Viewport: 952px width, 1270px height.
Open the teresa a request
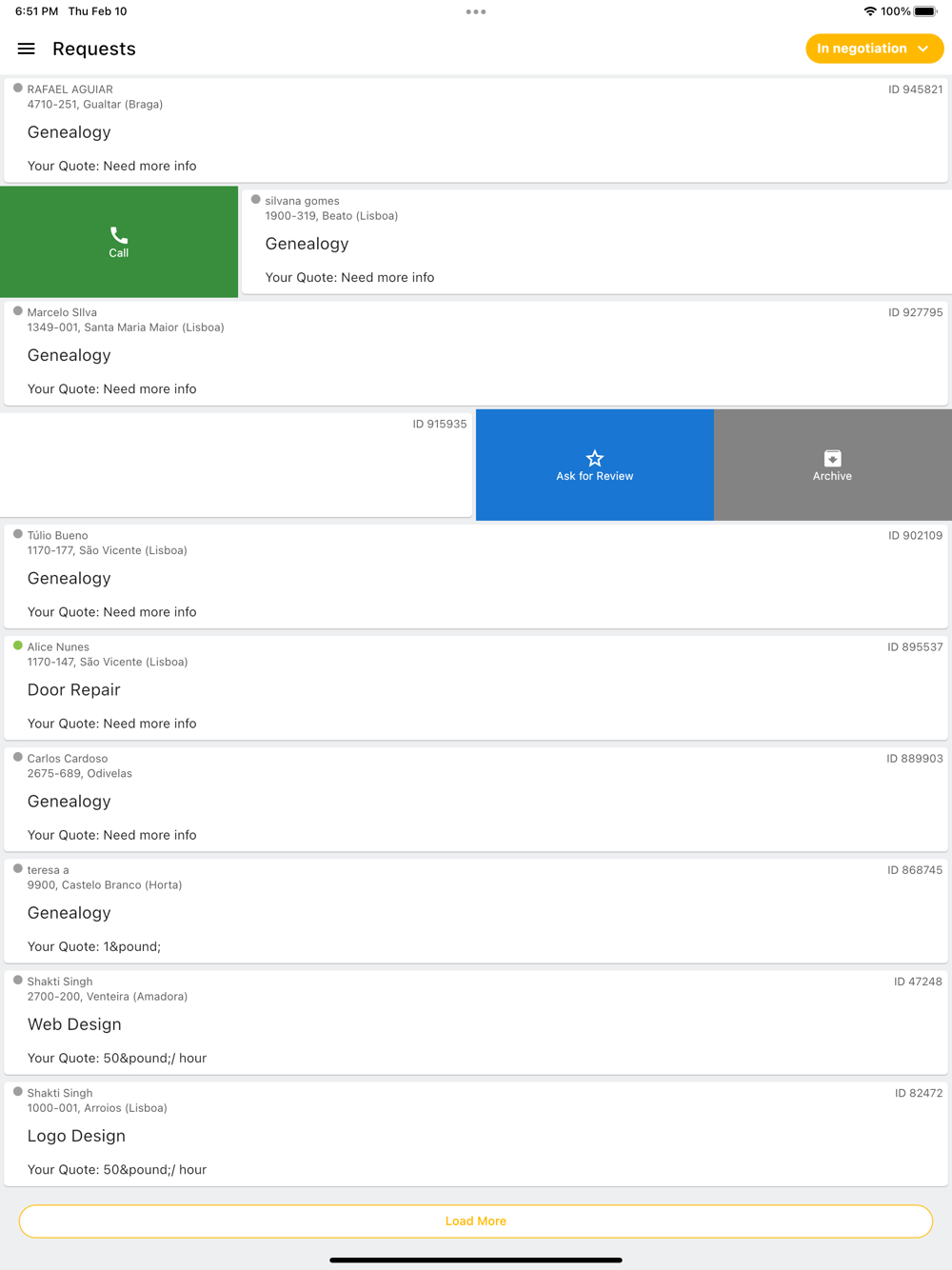pyautogui.click(x=476, y=910)
